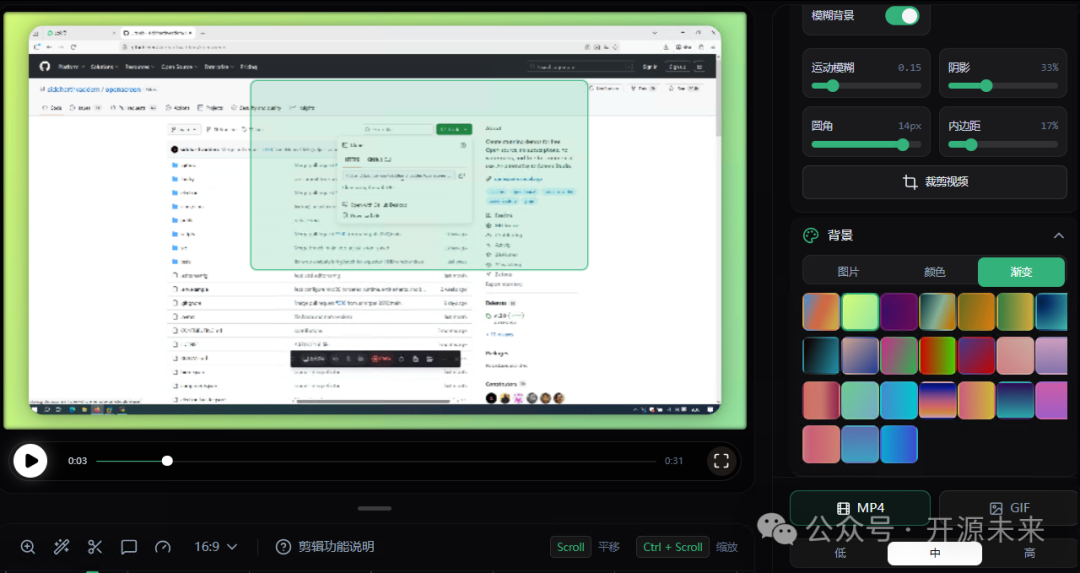Click the 裁剪视频 crop button
1080x573 pixels.
coord(935,182)
